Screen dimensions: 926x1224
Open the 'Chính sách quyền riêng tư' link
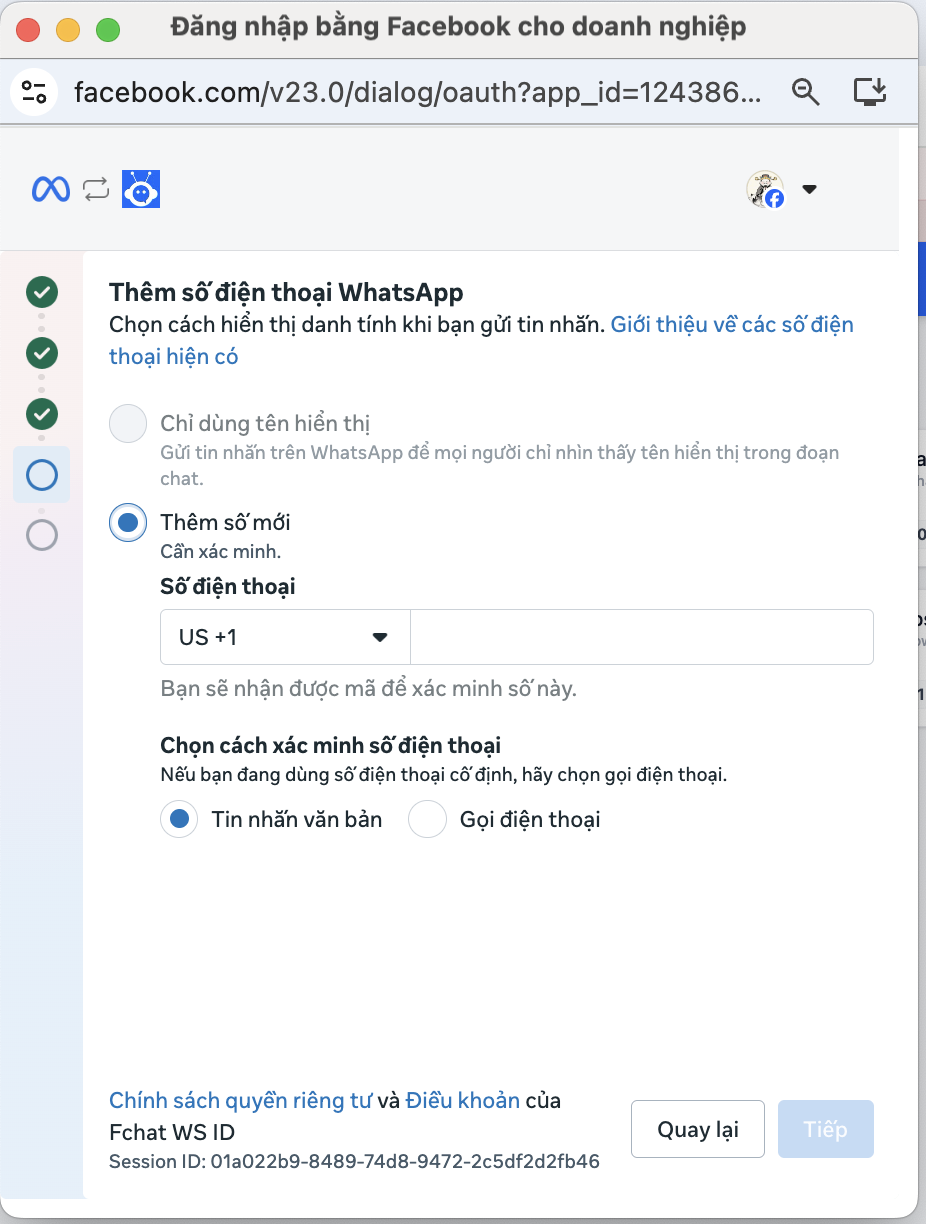coord(240,1101)
